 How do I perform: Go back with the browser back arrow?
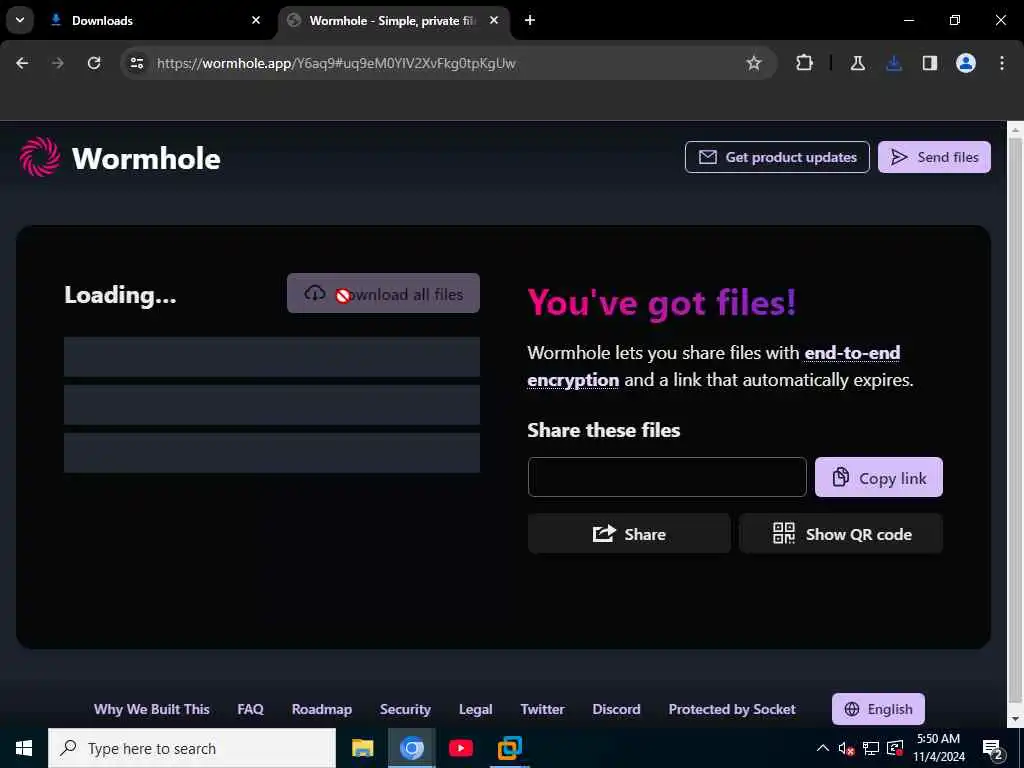click(x=22, y=63)
